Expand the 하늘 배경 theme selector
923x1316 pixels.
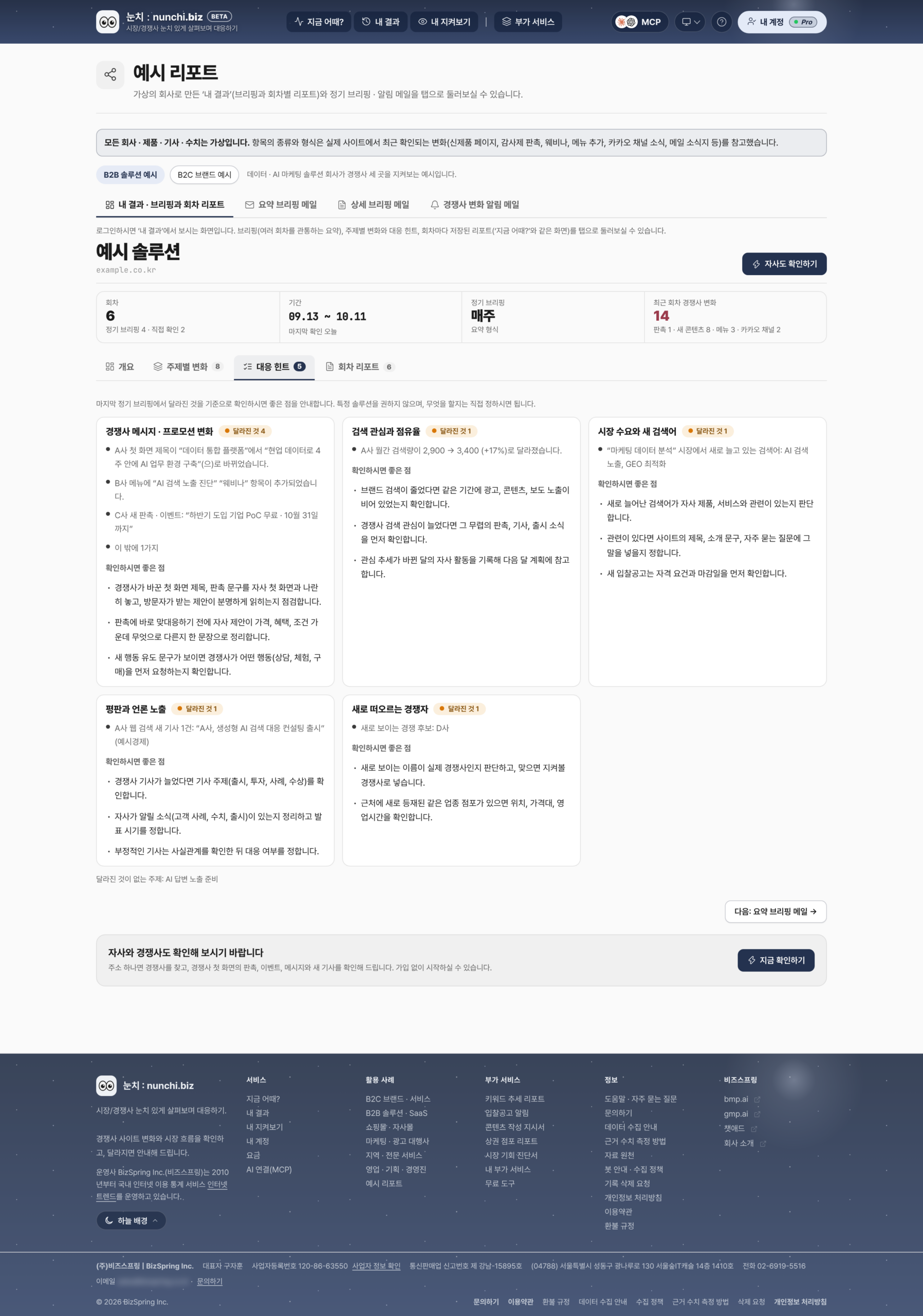pyautogui.click(x=131, y=1220)
